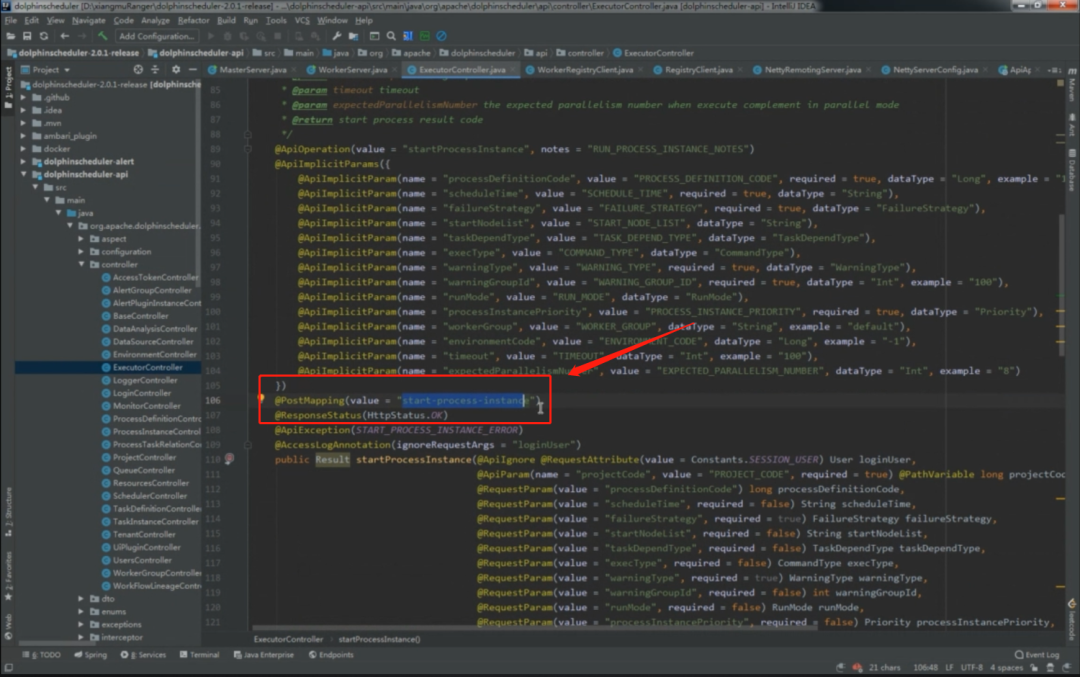The width and height of the screenshot is (1080, 677).
Task: Open the Spring tool window
Action: 90,655
